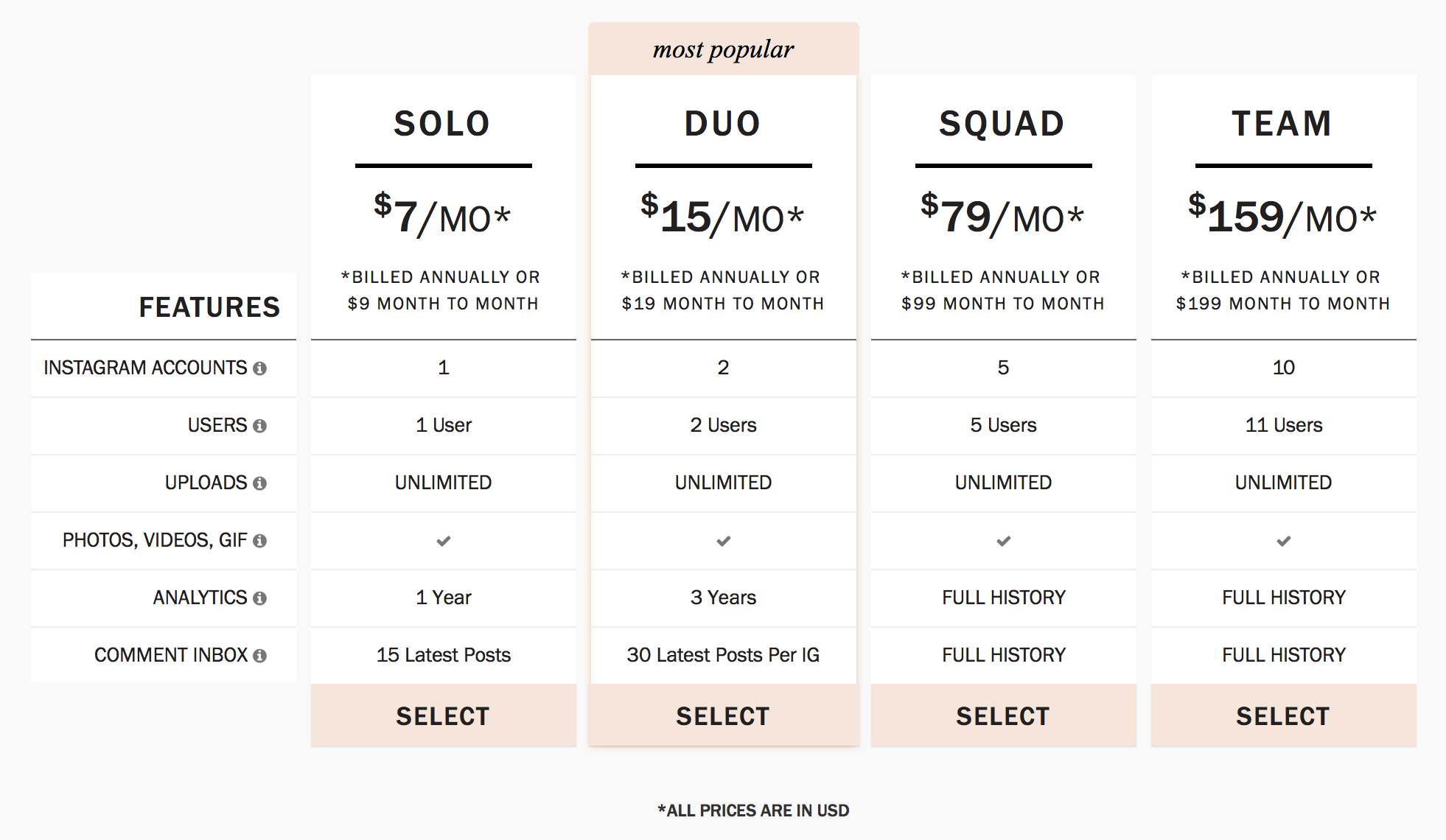Click the Solo plan's Photos, Videos, GIF checkmark
1446x840 pixels.
click(x=444, y=541)
